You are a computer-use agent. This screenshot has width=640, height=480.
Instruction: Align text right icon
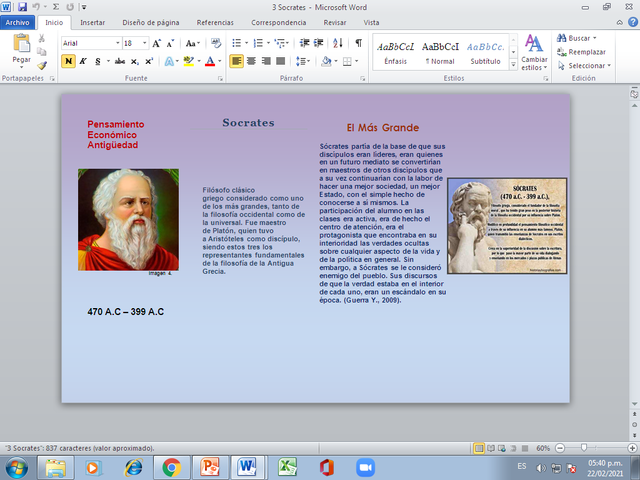tap(266, 61)
